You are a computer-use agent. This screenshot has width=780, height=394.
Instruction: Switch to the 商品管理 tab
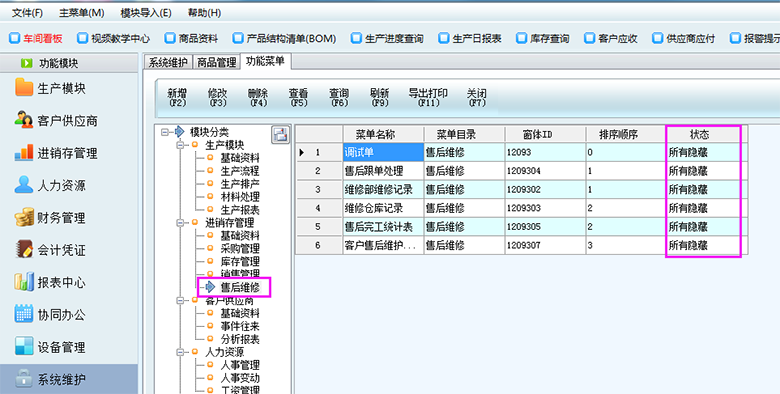pos(216,62)
